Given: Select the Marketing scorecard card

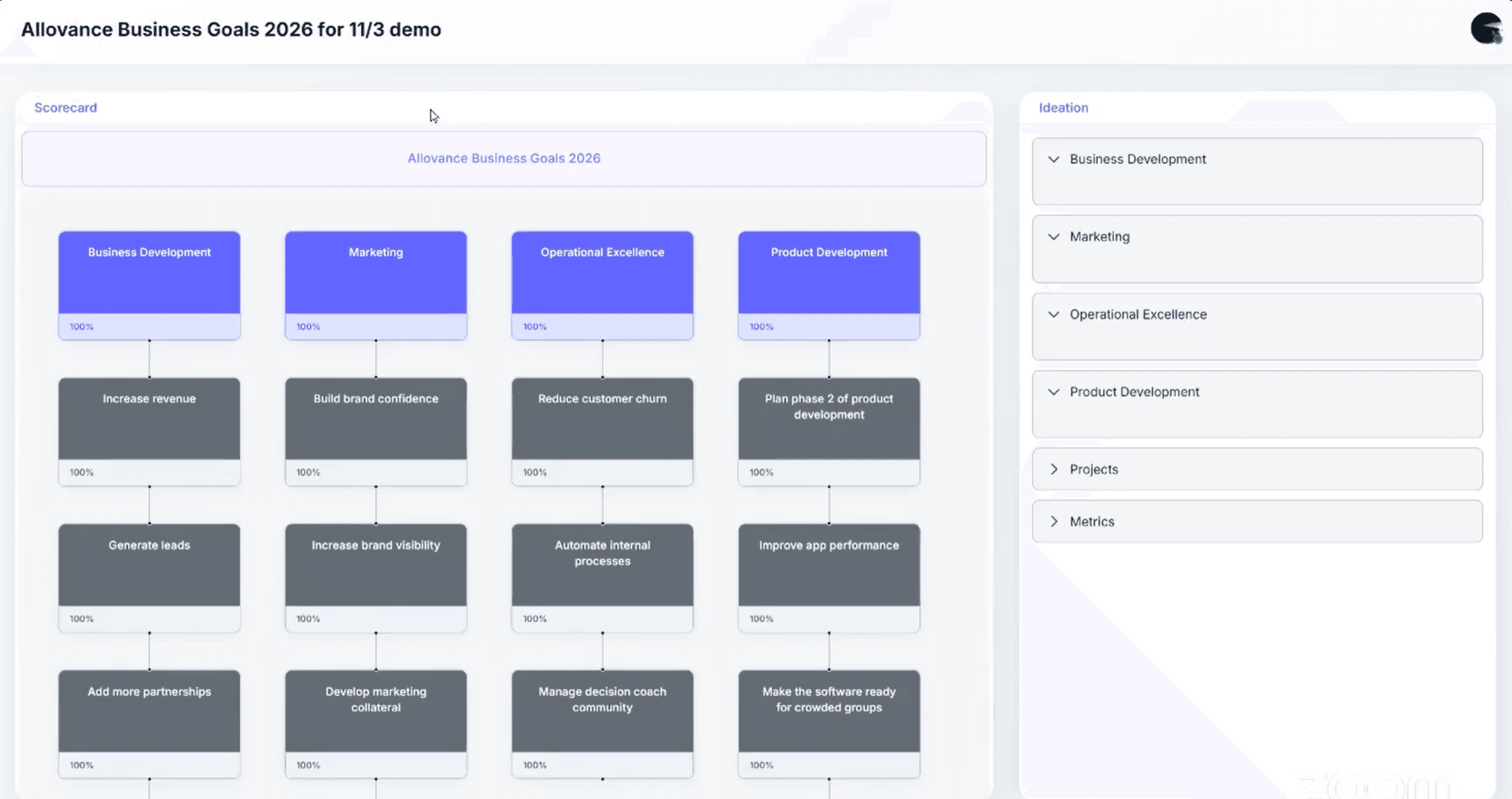Looking at the screenshot, I should click(375, 272).
